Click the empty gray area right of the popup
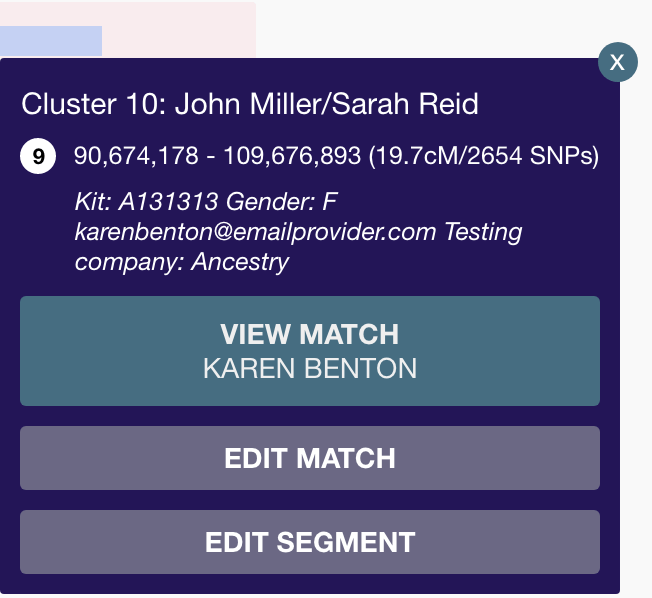Viewport: 652px width, 598px height. (x=636, y=333)
